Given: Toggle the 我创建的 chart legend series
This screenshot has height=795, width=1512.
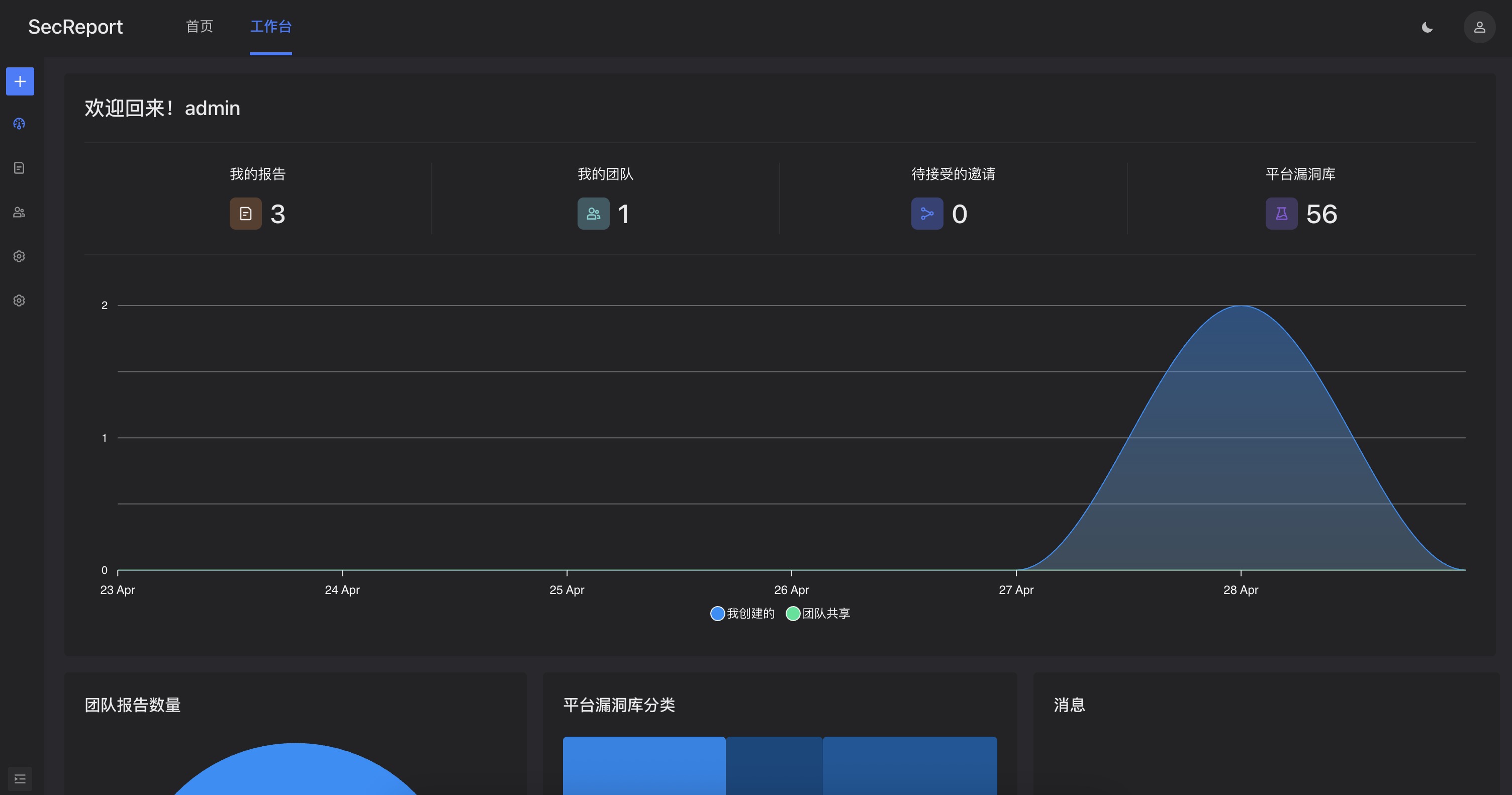Looking at the screenshot, I should [x=742, y=614].
